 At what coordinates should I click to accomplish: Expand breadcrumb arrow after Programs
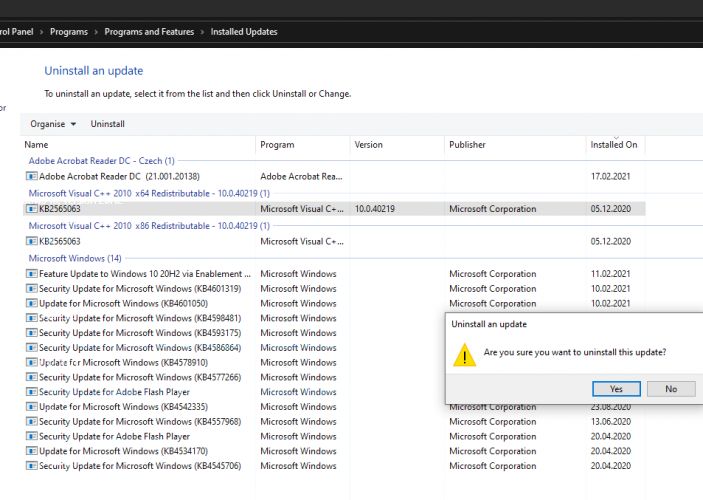(96, 32)
